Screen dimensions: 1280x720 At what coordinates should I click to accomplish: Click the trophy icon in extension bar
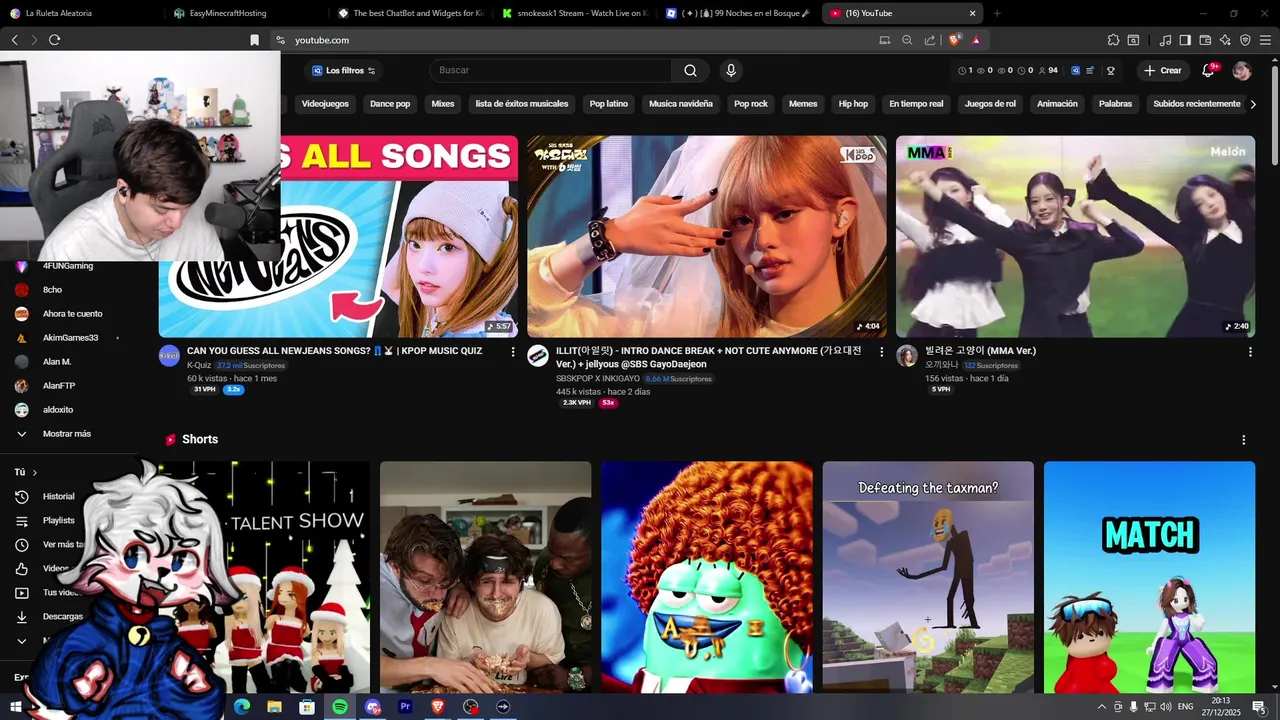tap(1110, 71)
